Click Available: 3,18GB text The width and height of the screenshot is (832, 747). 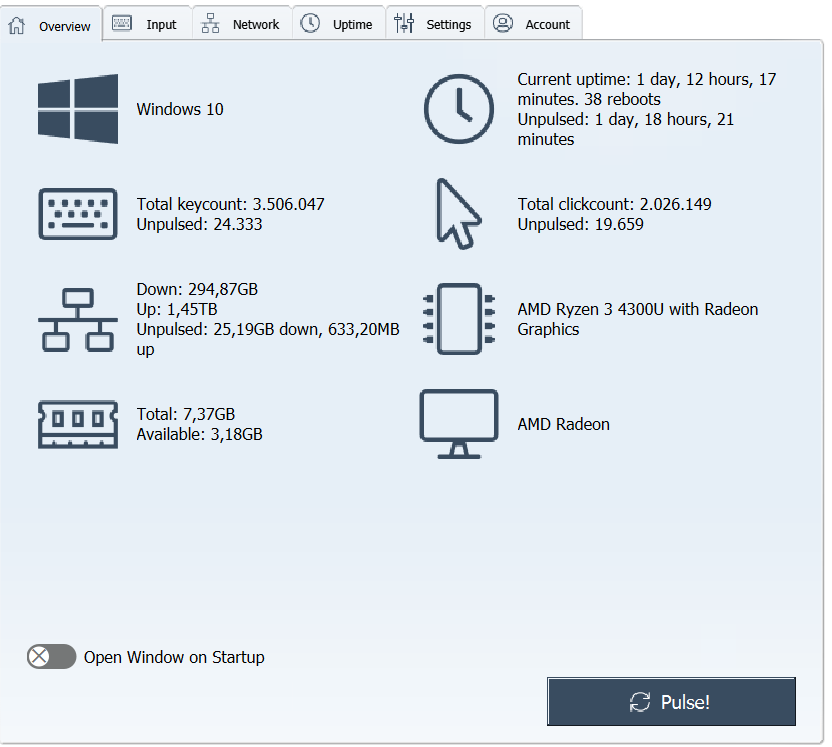pyautogui.click(x=200, y=435)
